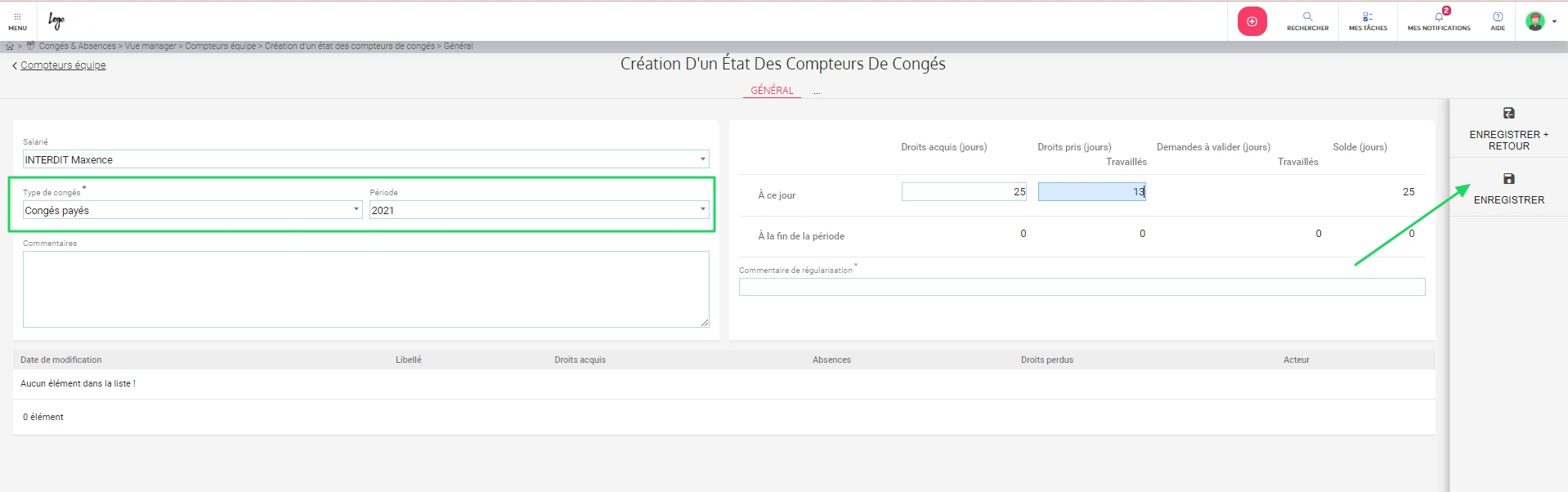Click the Enregistrer floppy disk icon
The height and width of the screenshot is (492, 1568).
[x=1509, y=178]
